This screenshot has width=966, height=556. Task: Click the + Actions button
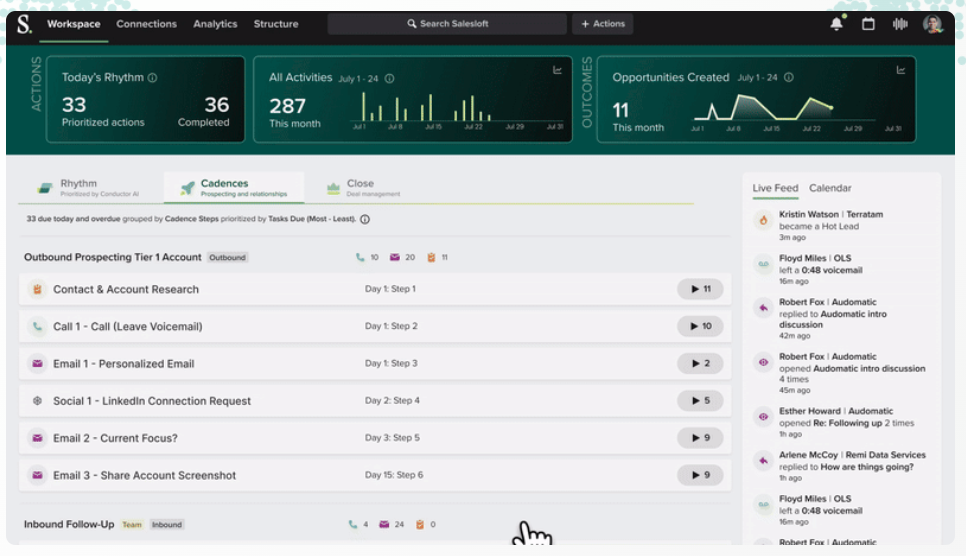(603, 24)
